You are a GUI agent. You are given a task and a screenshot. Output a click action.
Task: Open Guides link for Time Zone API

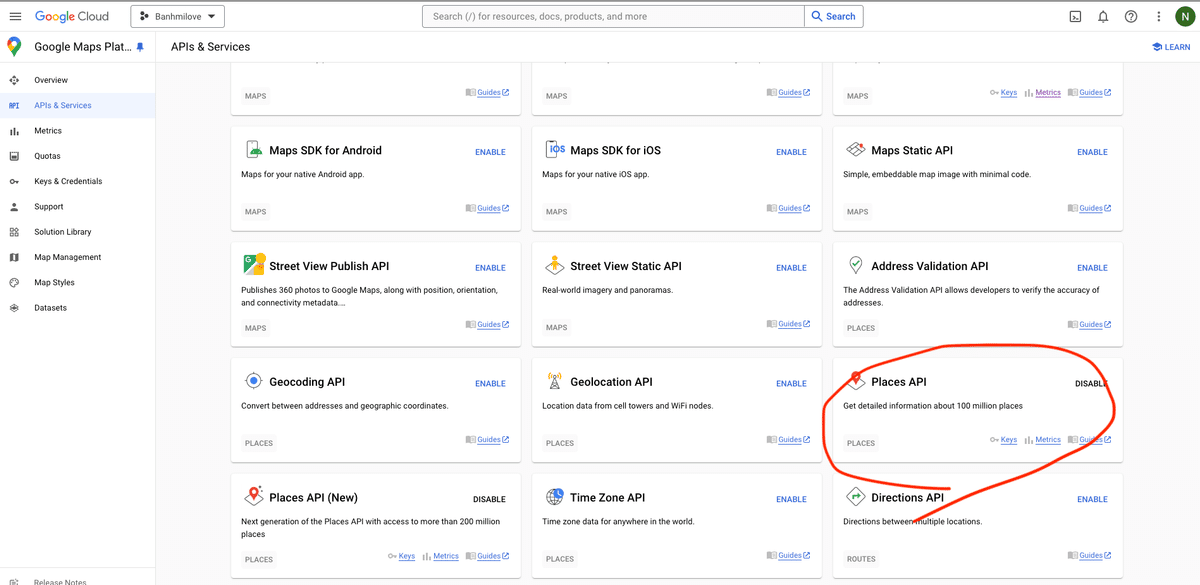[x=789, y=556]
